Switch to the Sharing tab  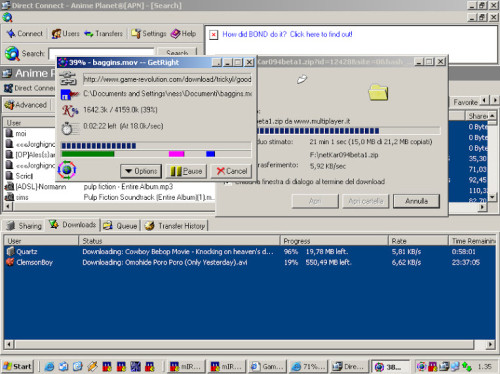pos(24,226)
